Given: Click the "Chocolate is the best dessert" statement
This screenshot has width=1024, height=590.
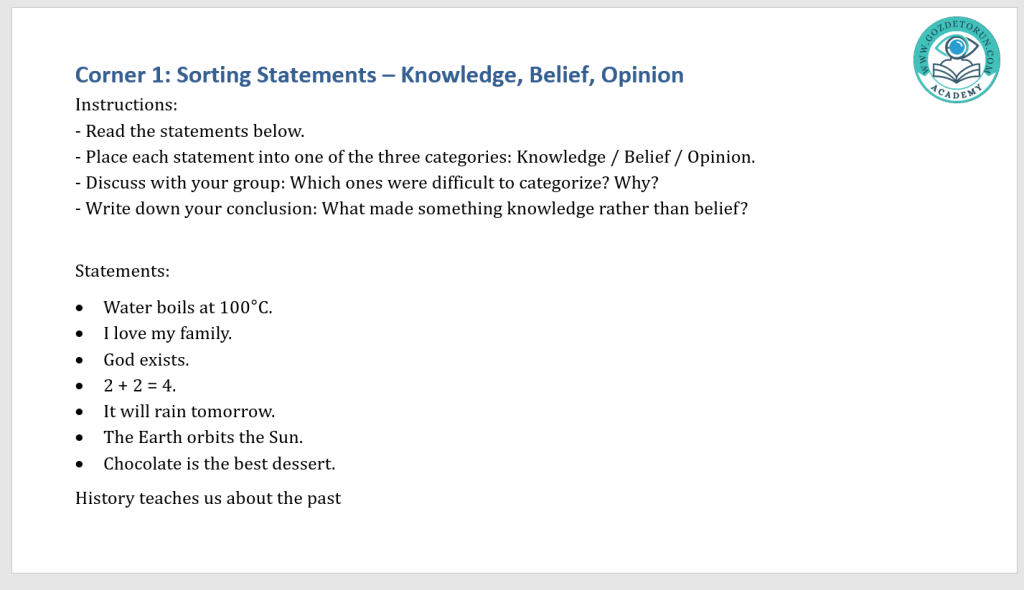Looking at the screenshot, I should coord(219,463).
